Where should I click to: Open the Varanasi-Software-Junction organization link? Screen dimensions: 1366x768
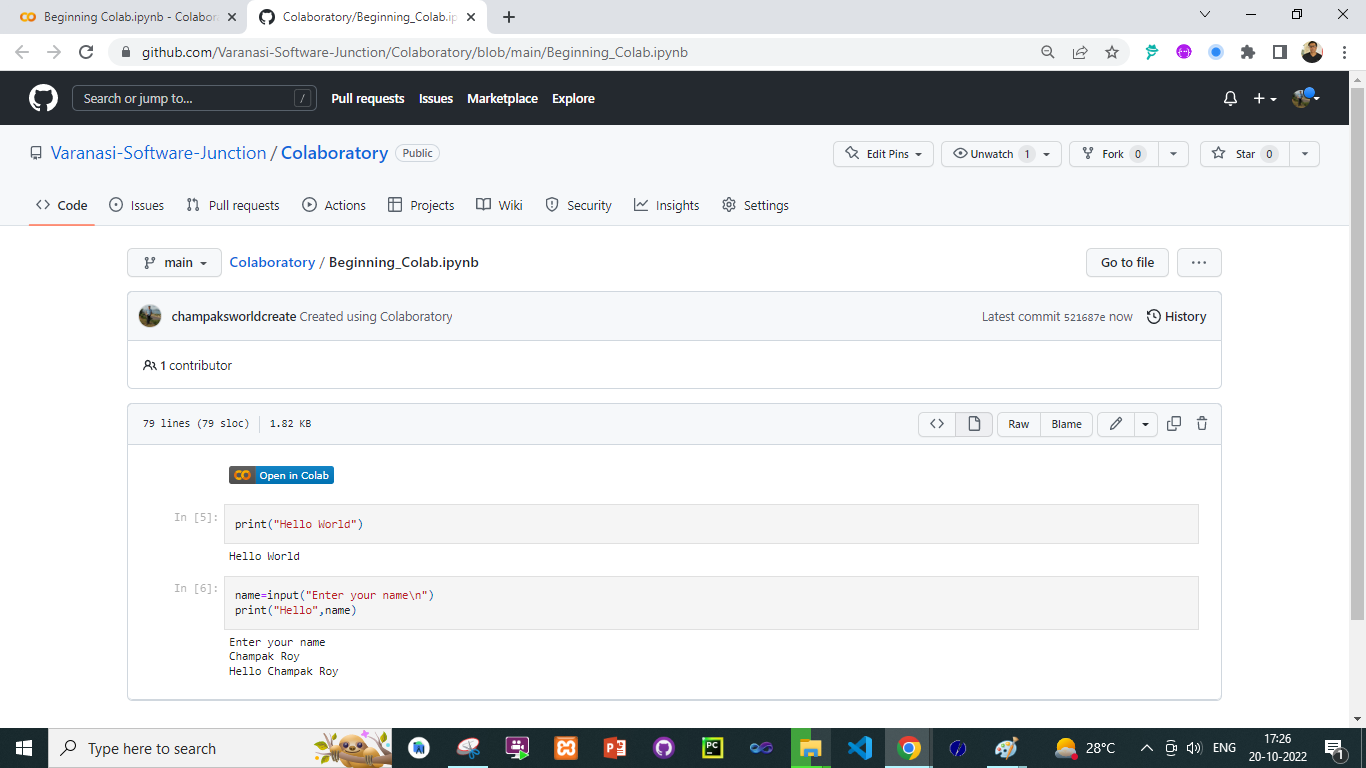(159, 153)
